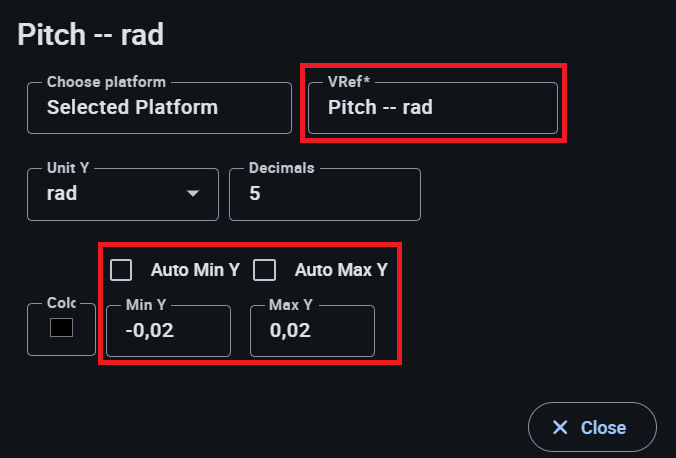Enable the Auto Min Y checkbox
The width and height of the screenshot is (676, 458).
tap(122, 270)
